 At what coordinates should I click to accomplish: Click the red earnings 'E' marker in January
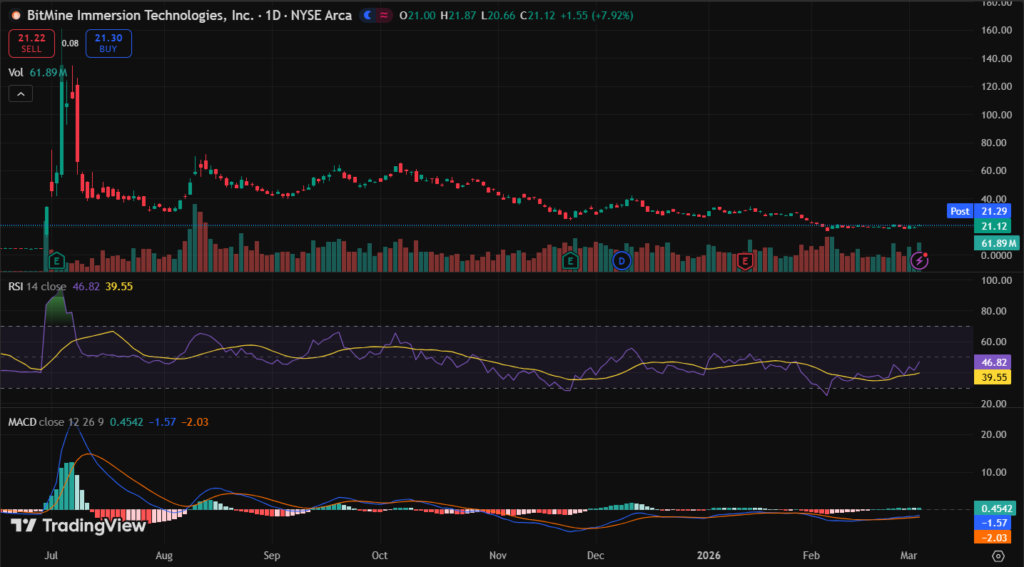coord(745,261)
